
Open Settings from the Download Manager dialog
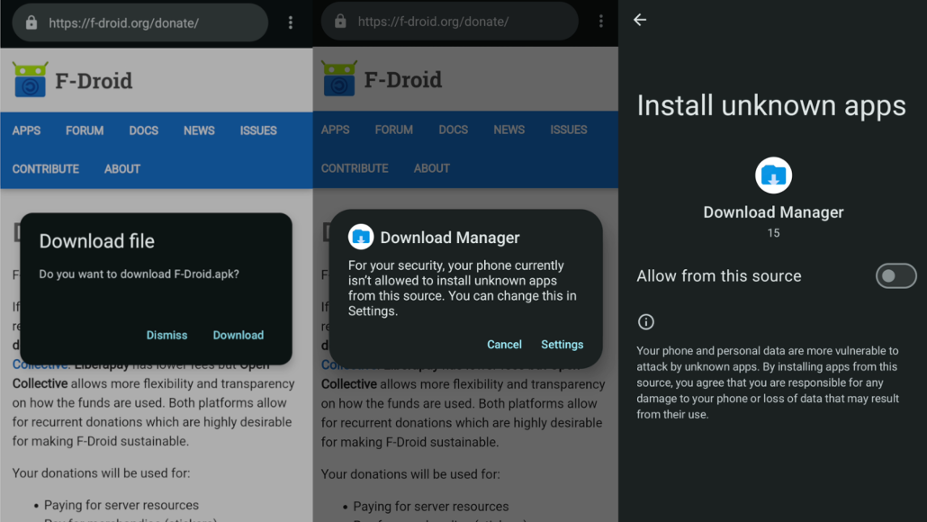pyautogui.click(x=562, y=344)
